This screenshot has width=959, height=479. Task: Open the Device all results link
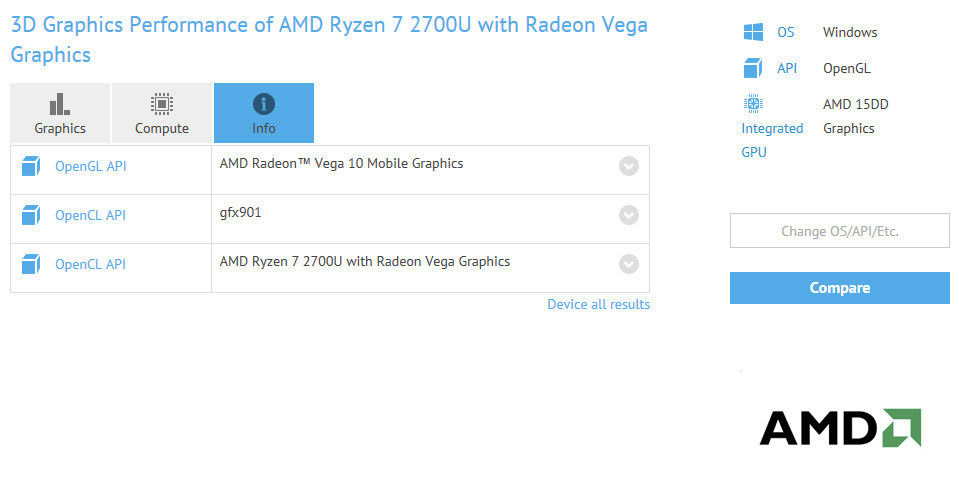(x=598, y=304)
